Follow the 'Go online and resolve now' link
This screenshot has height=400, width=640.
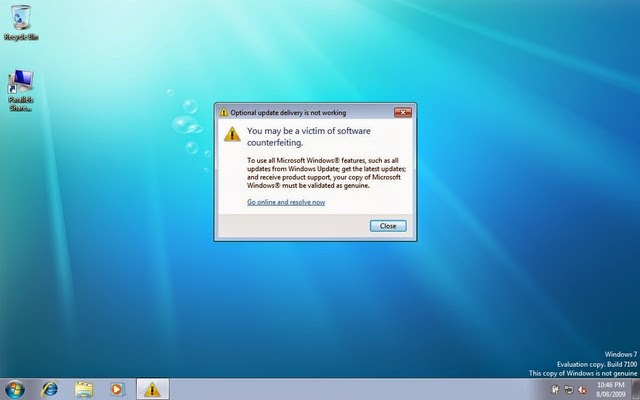click(286, 202)
